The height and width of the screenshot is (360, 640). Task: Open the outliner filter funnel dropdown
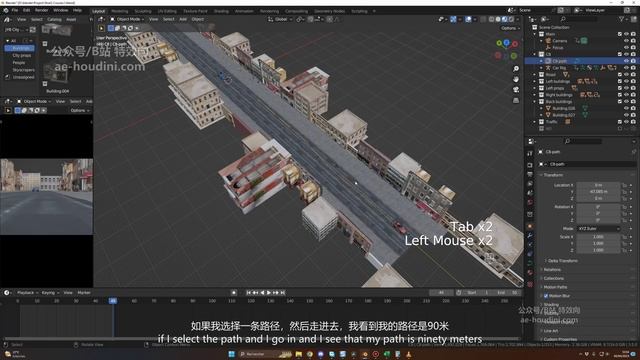623,19
